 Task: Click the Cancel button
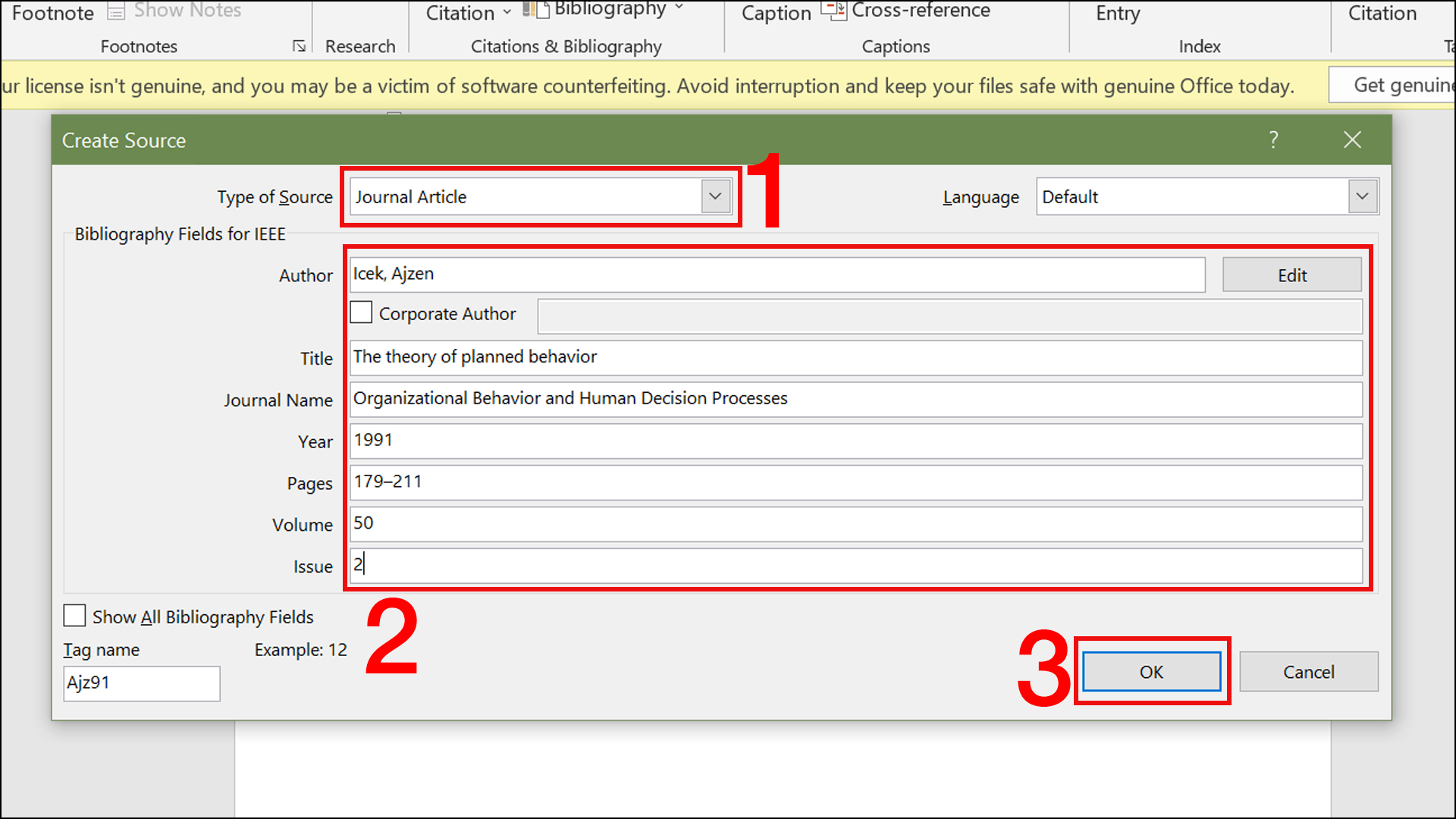pos(1308,672)
